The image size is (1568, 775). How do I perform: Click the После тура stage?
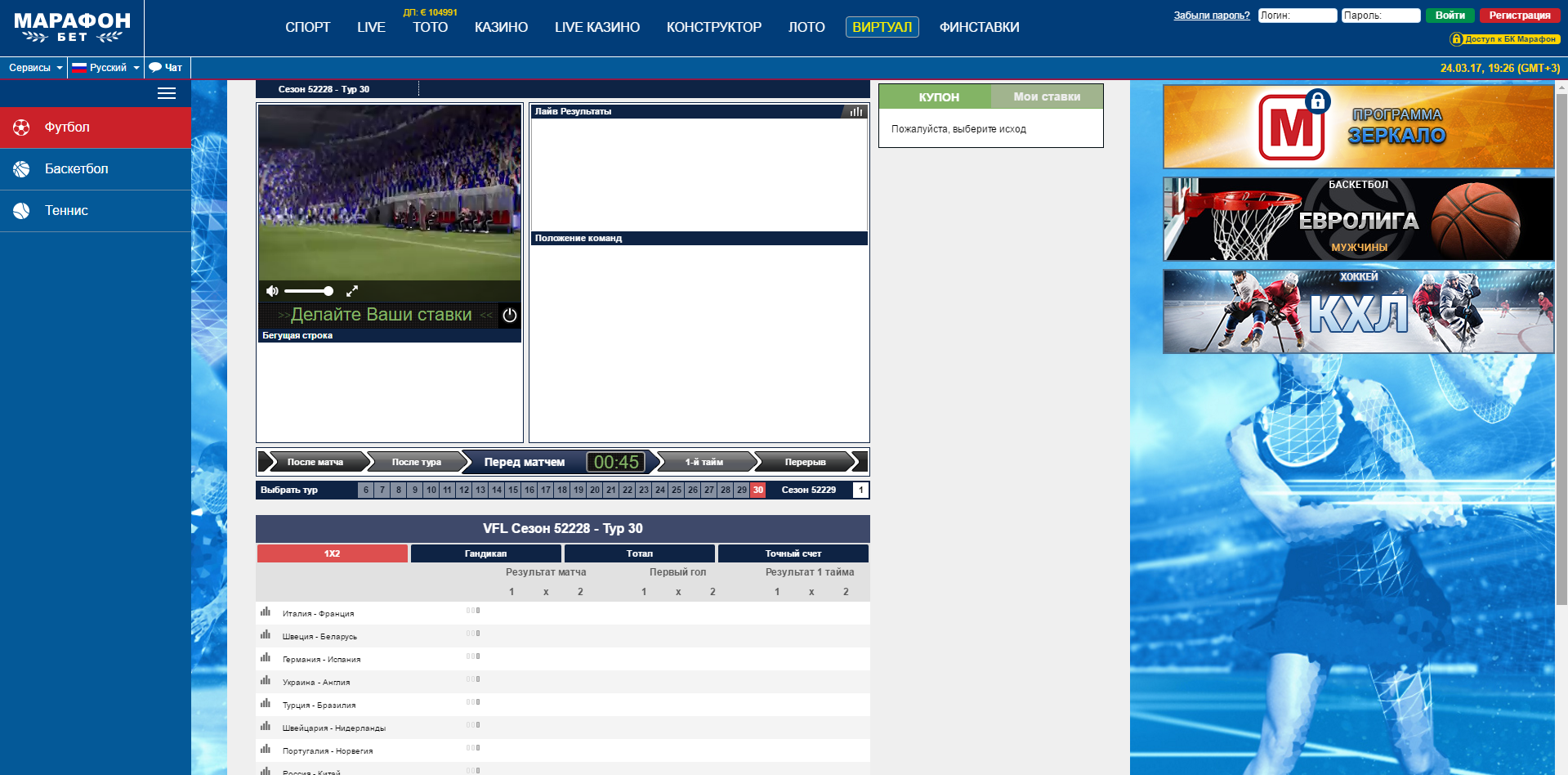[417, 462]
